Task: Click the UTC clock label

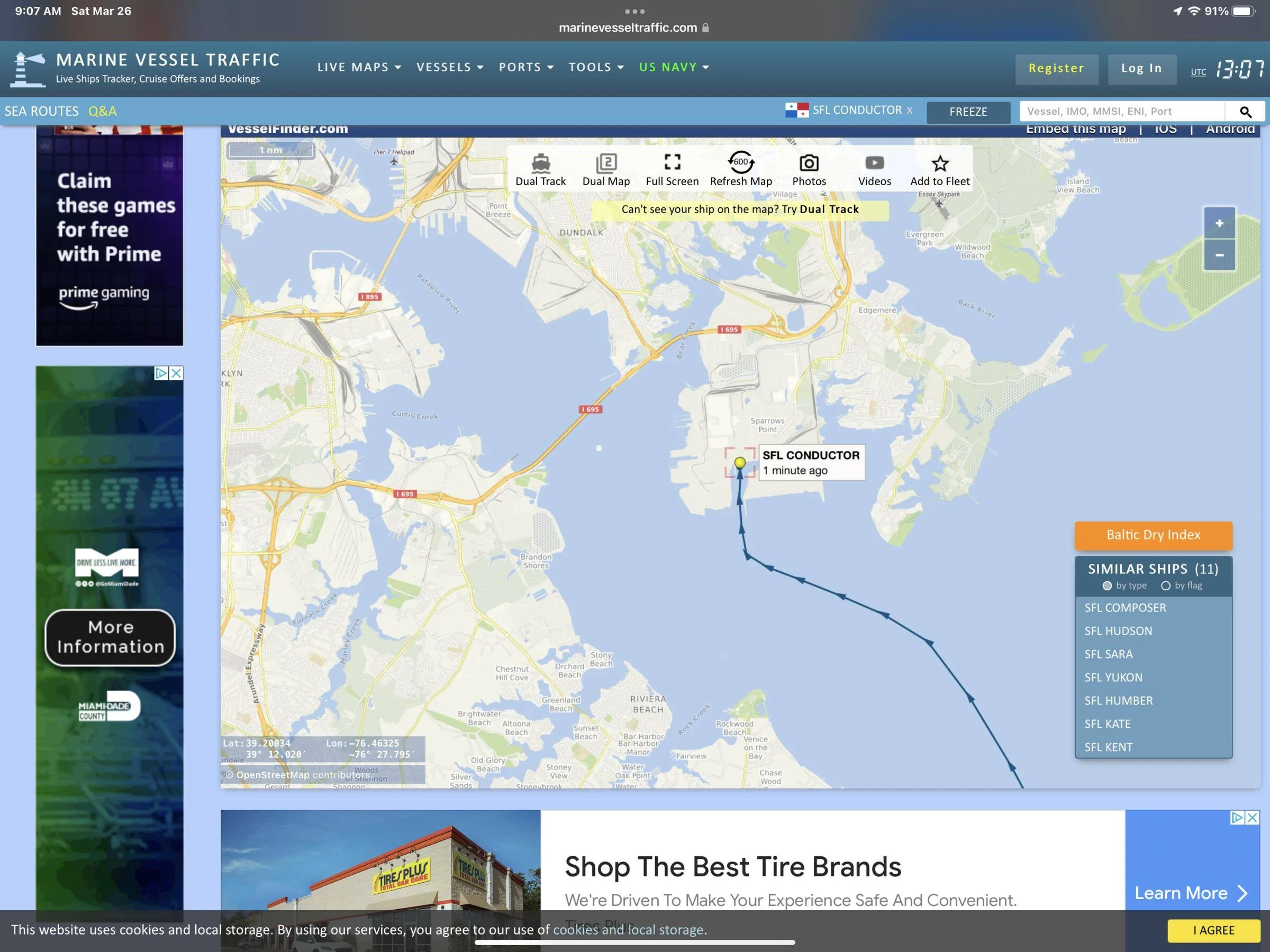Action: pos(1198,72)
